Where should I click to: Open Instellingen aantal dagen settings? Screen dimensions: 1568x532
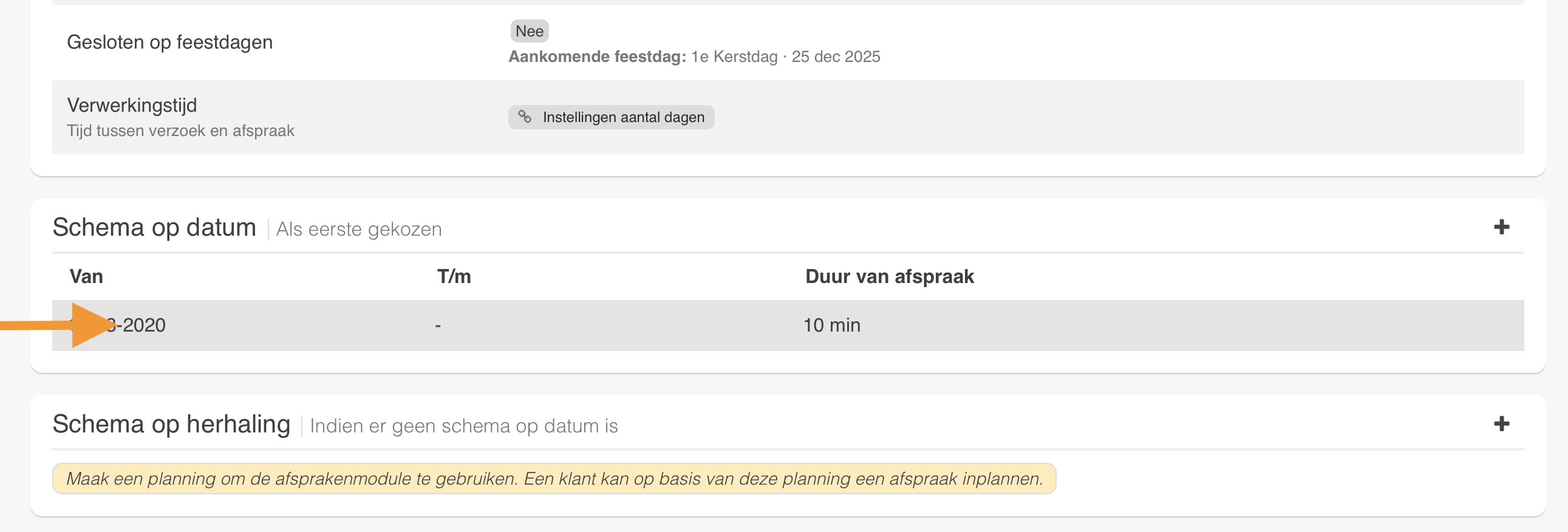coord(611,117)
